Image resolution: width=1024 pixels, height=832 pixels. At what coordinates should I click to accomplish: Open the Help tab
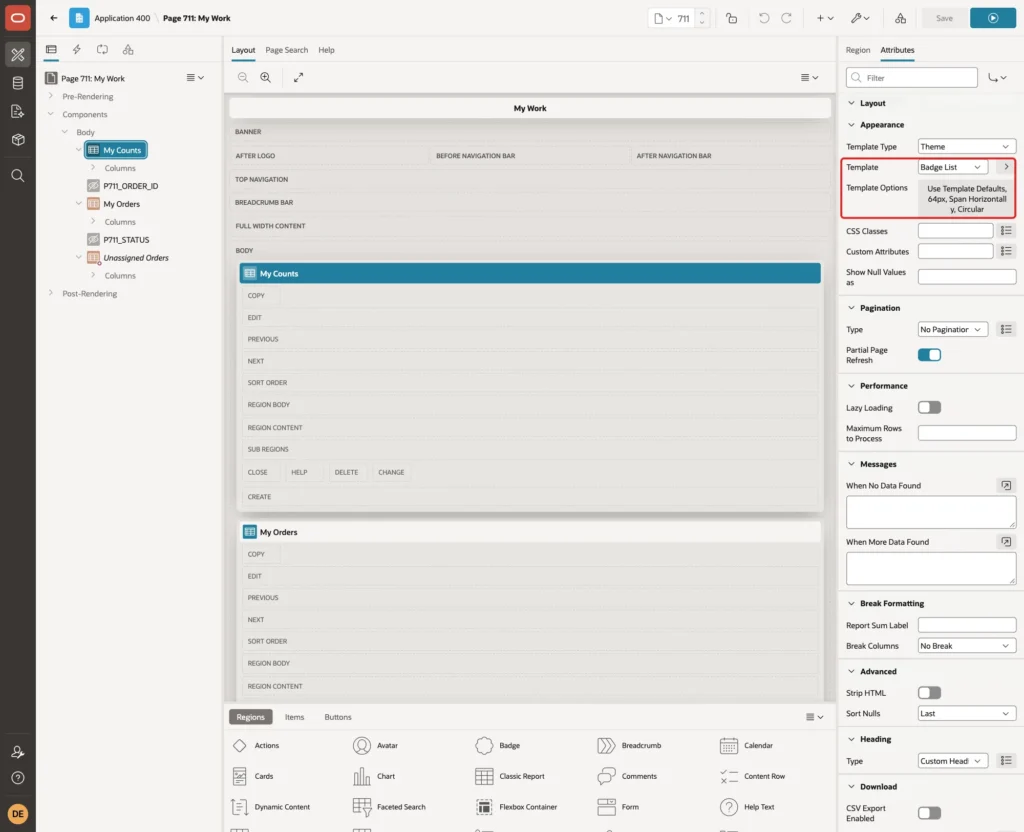click(x=326, y=50)
